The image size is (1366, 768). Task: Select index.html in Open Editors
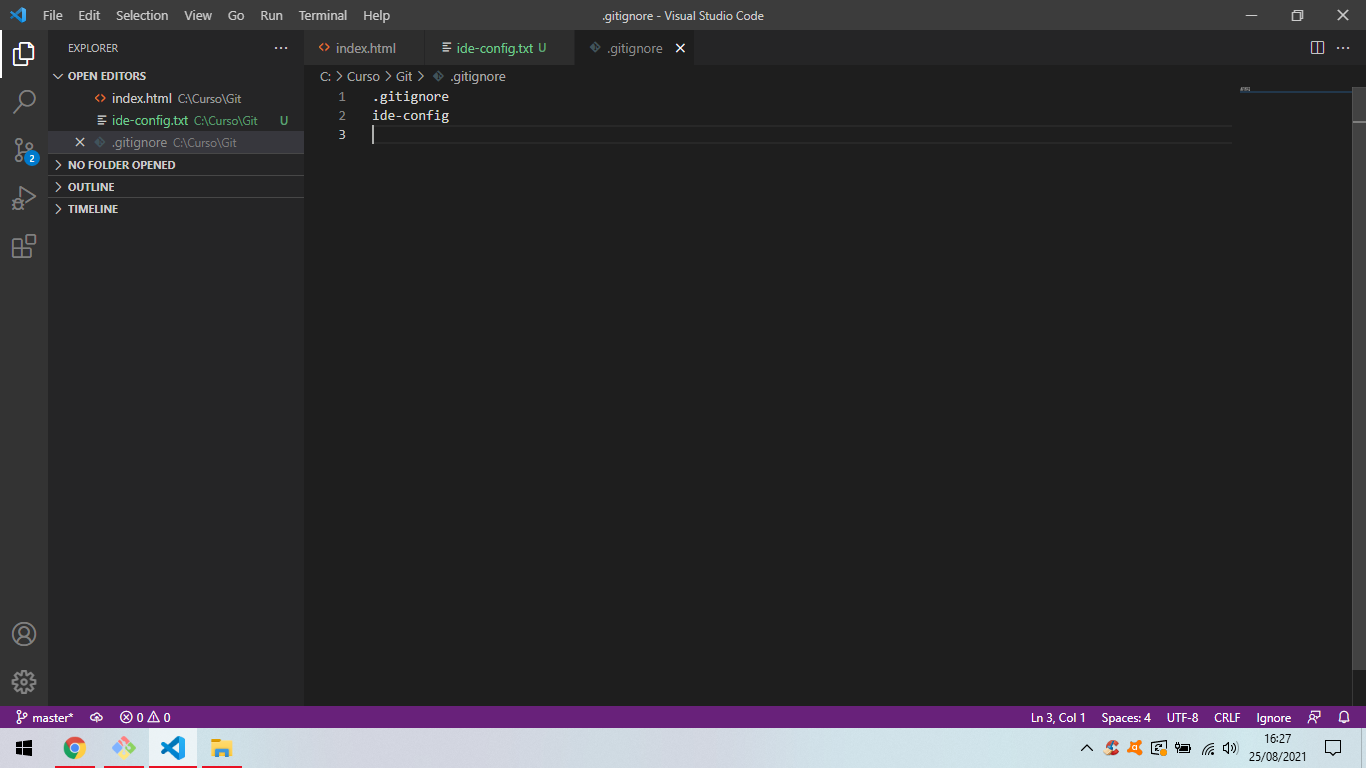175,98
